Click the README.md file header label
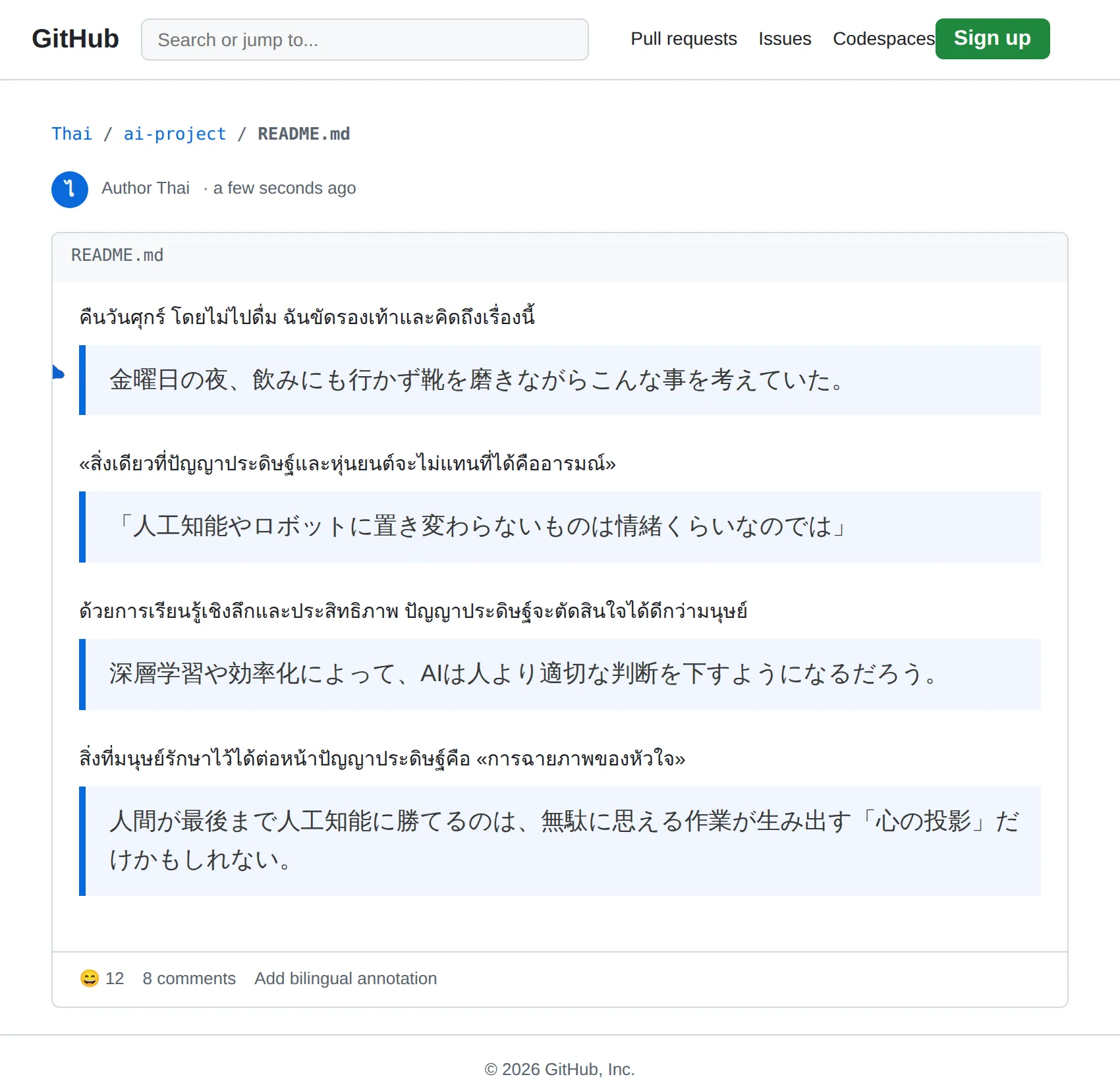This screenshot has width=1120, height=1081. [117, 256]
